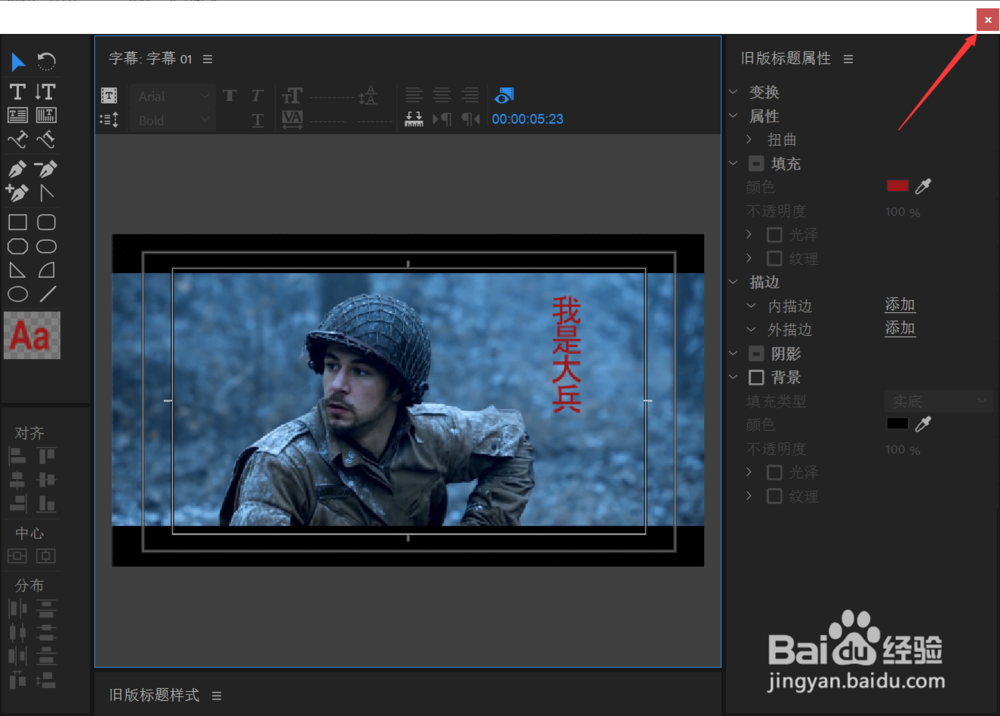Image resolution: width=1000 pixels, height=716 pixels.
Task: Click the 00:00:05:23 timecode
Action: coord(527,119)
